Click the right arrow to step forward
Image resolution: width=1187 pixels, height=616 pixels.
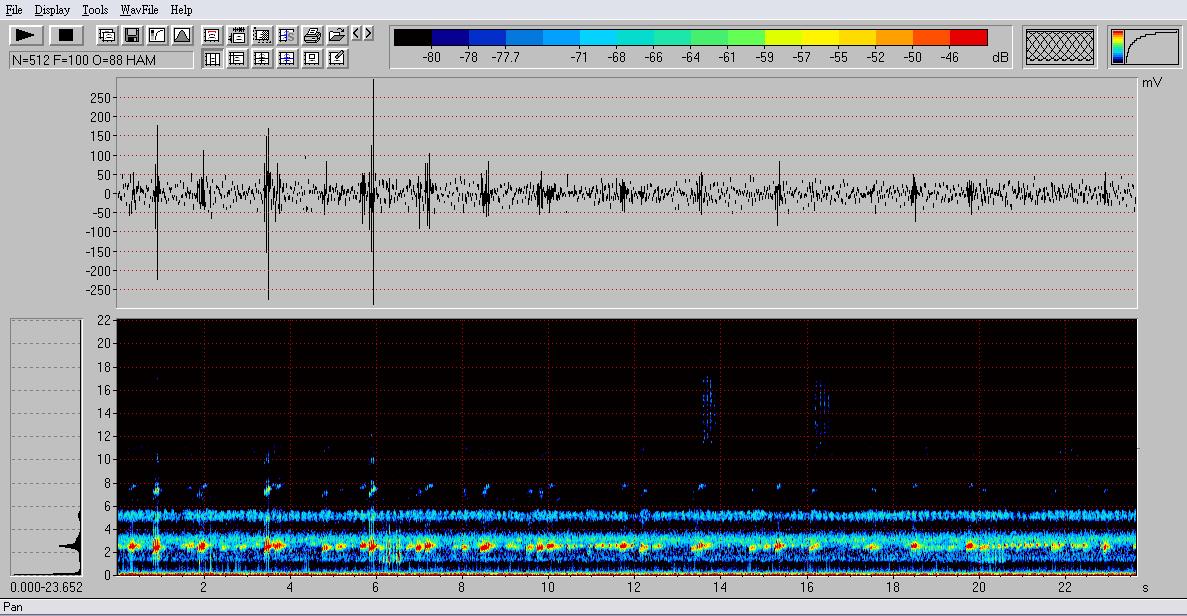click(x=369, y=34)
